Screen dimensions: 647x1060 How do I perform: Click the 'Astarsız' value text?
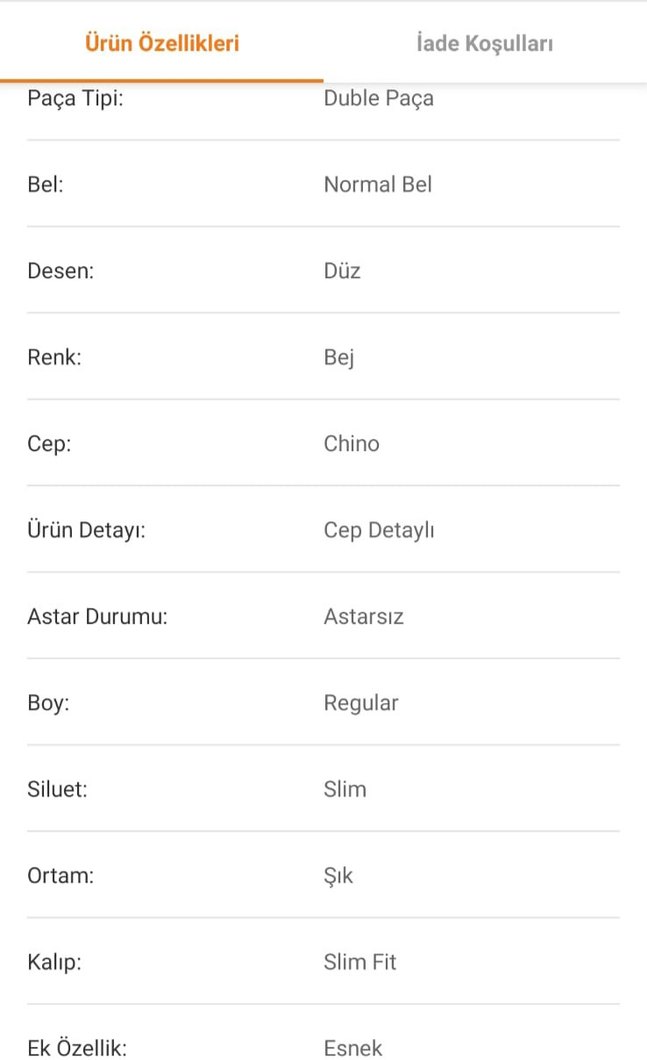pyautogui.click(x=363, y=616)
